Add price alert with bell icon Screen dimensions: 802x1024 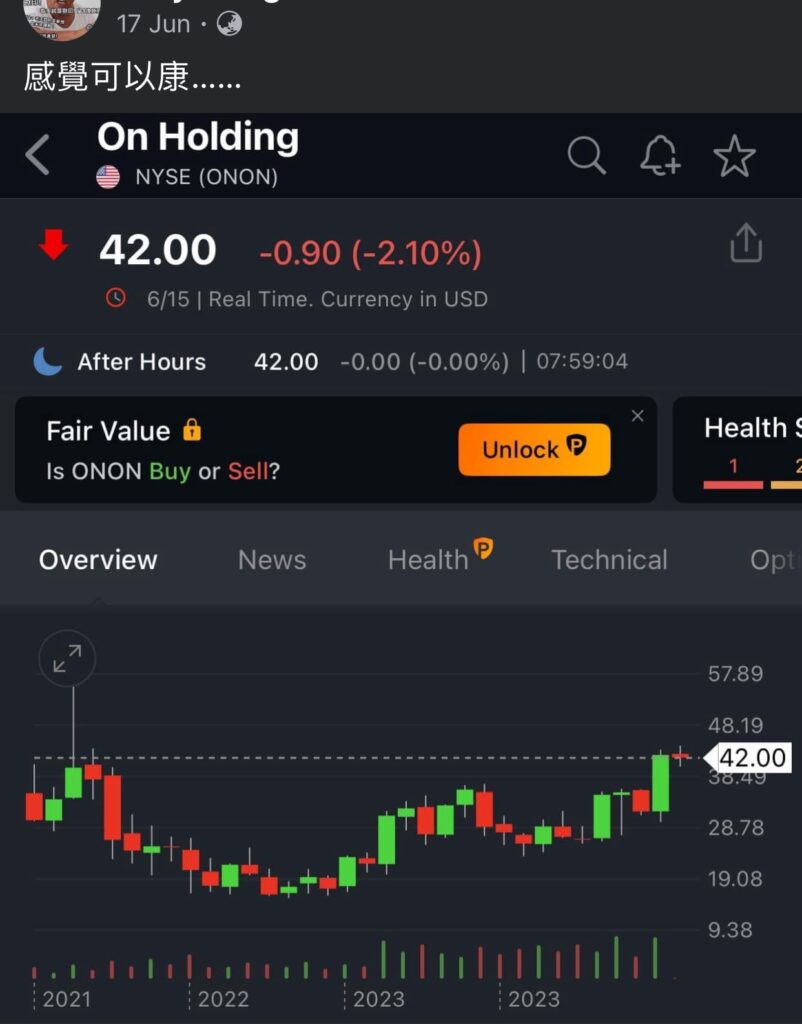(660, 156)
